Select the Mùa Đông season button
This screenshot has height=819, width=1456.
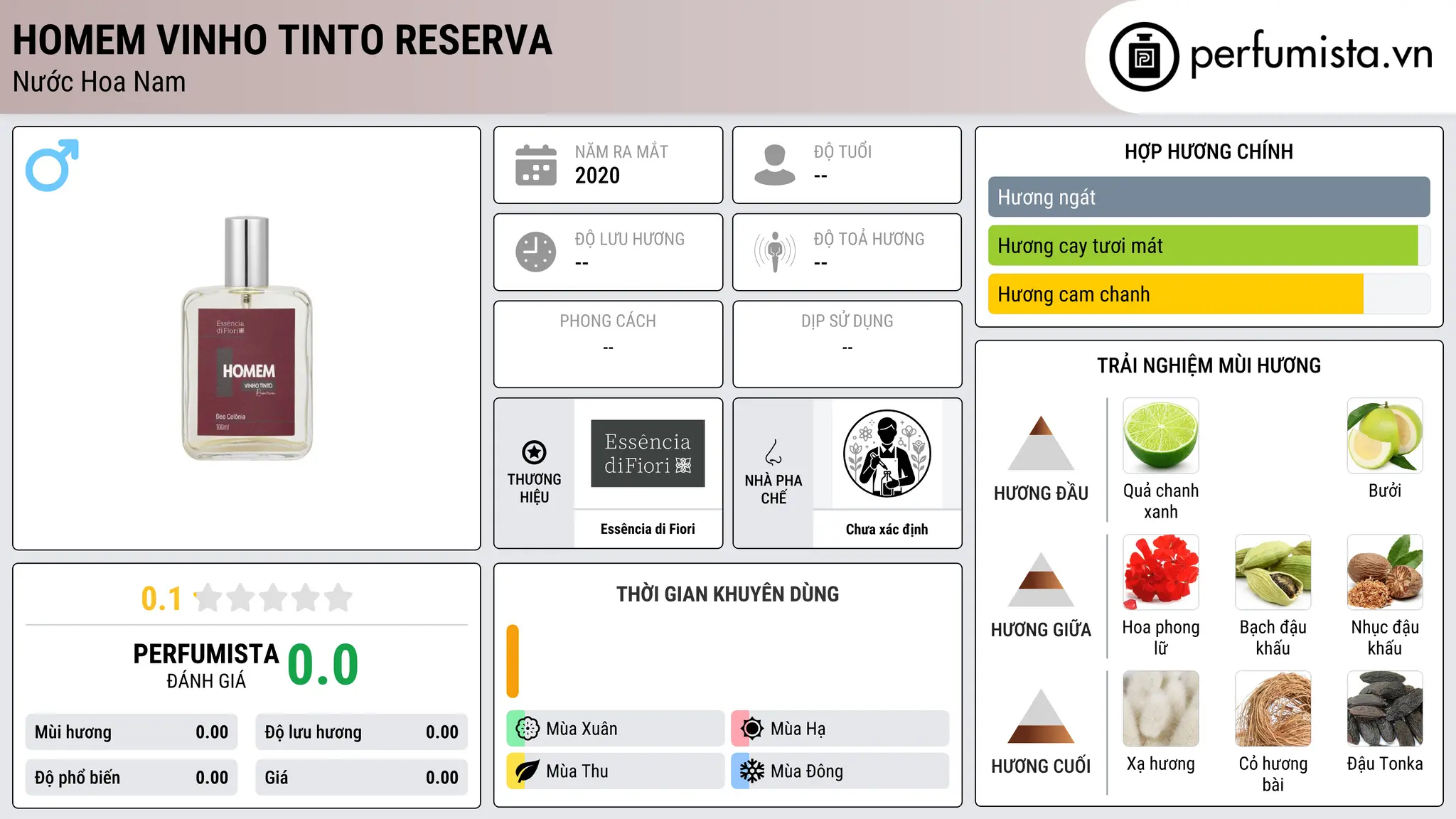840,771
